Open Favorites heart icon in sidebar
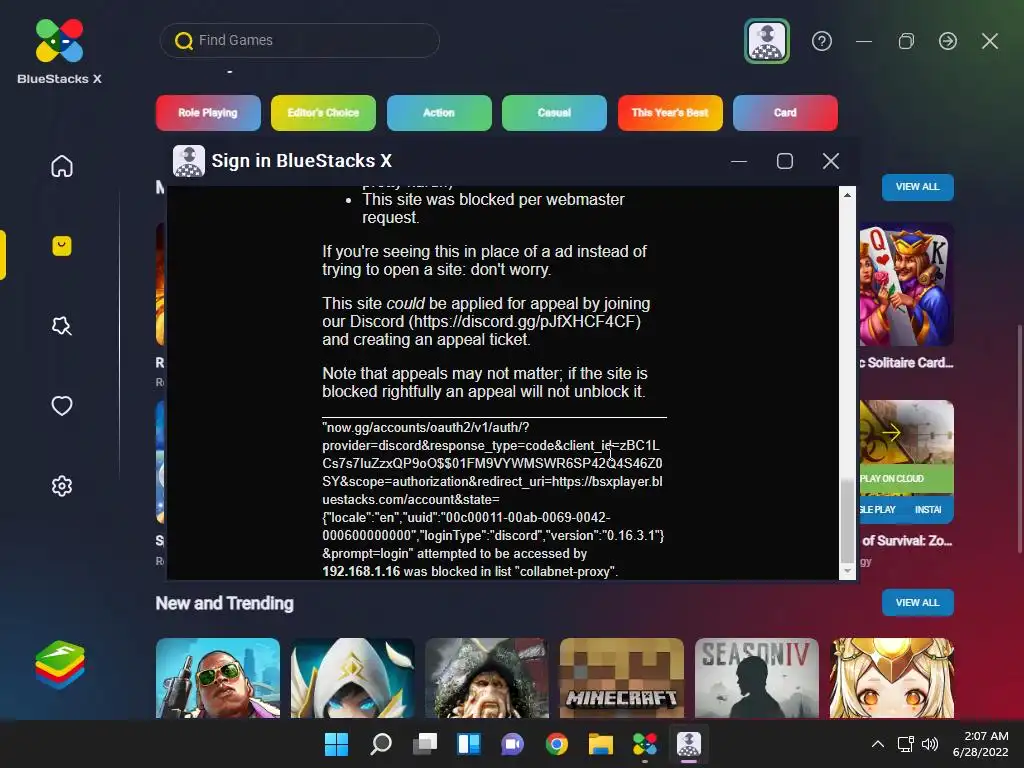The image size is (1024, 768). tap(62, 406)
